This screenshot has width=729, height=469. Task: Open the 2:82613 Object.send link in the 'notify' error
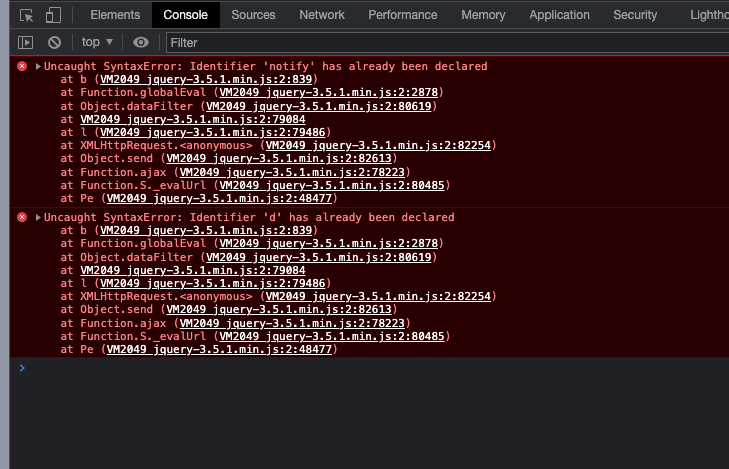pos(279,159)
